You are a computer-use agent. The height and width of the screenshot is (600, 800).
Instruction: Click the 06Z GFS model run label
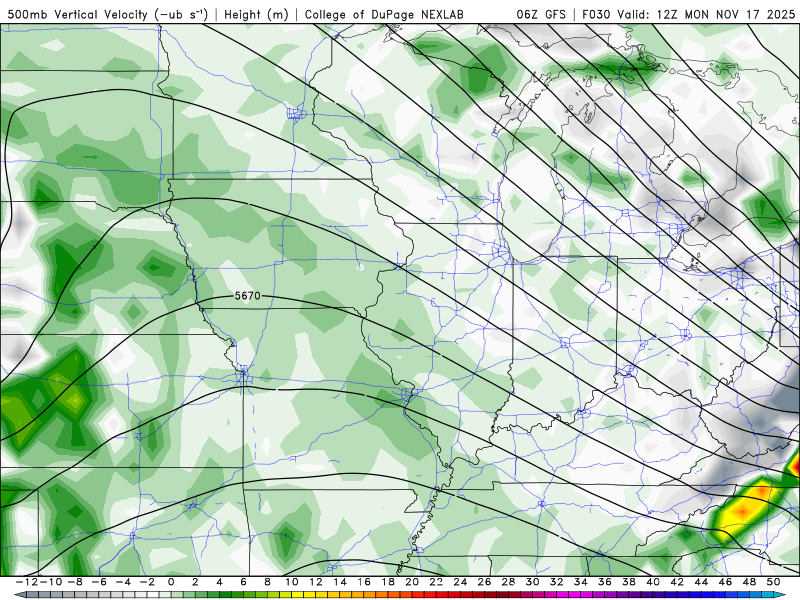point(541,14)
